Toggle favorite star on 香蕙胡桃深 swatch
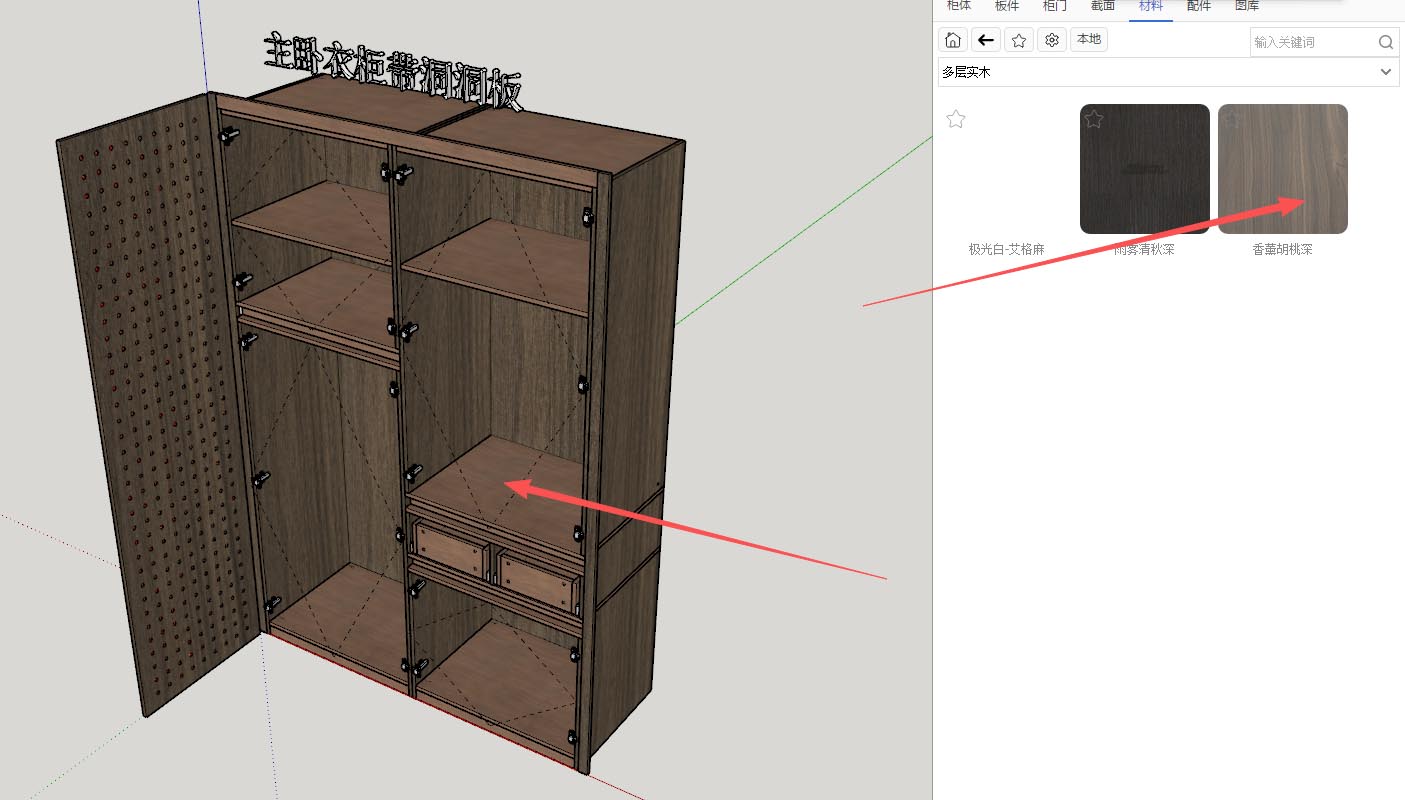Image resolution: width=1405 pixels, height=800 pixels. [1232, 120]
